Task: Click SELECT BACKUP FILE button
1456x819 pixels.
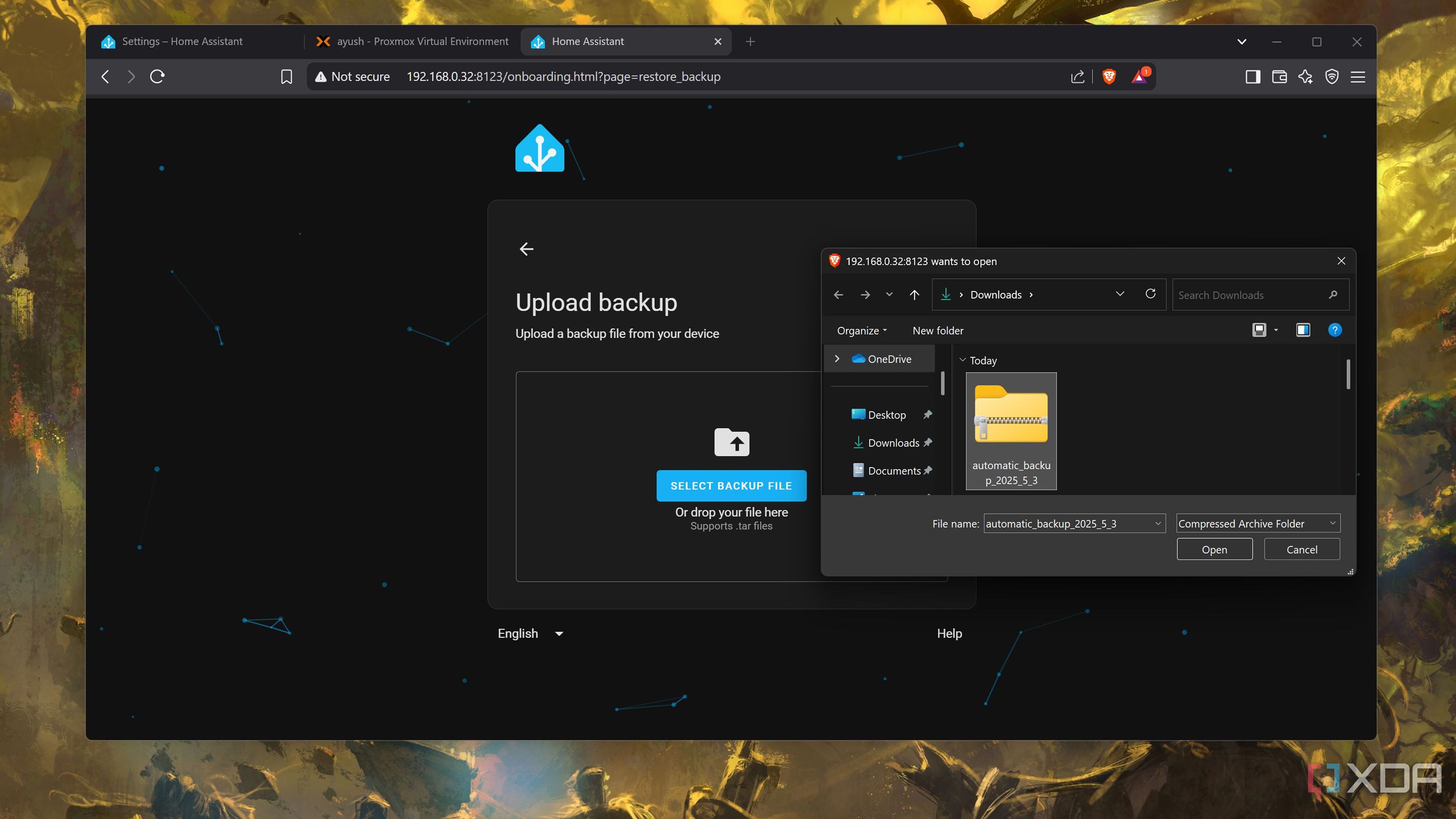Action: point(731,485)
